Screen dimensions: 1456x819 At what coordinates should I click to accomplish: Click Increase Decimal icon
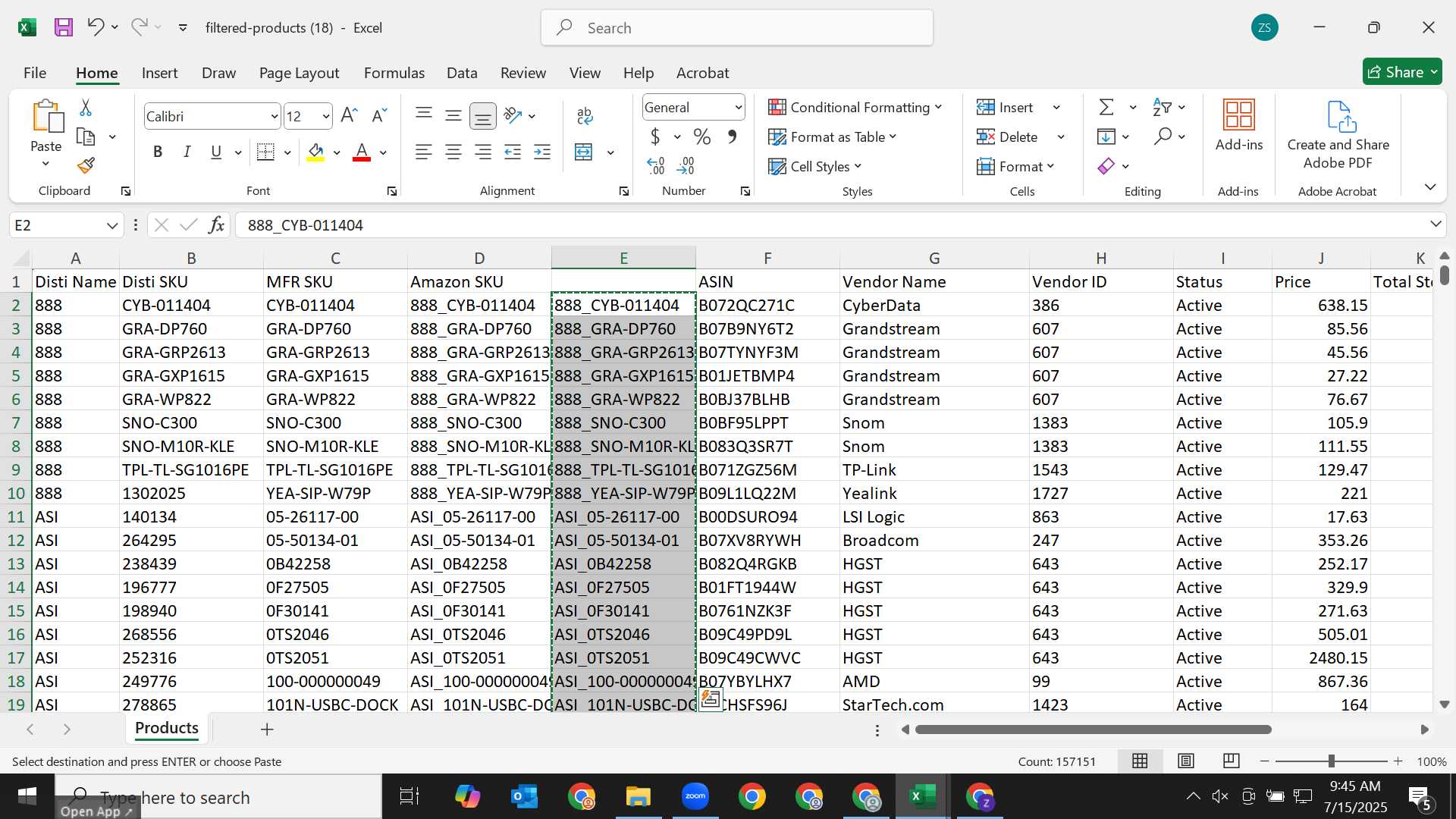[656, 165]
